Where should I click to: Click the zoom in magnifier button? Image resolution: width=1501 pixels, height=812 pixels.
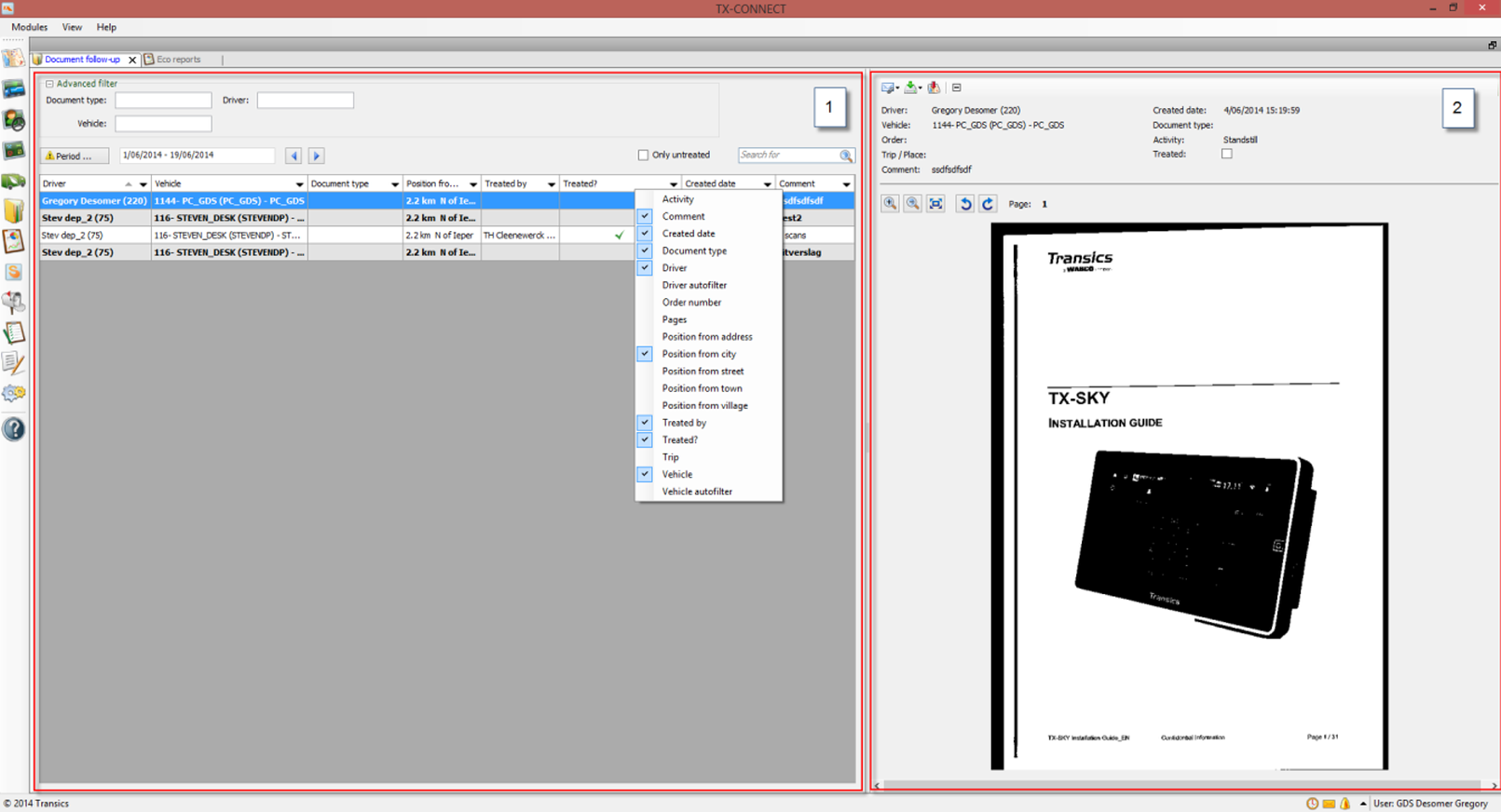pos(890,204)
